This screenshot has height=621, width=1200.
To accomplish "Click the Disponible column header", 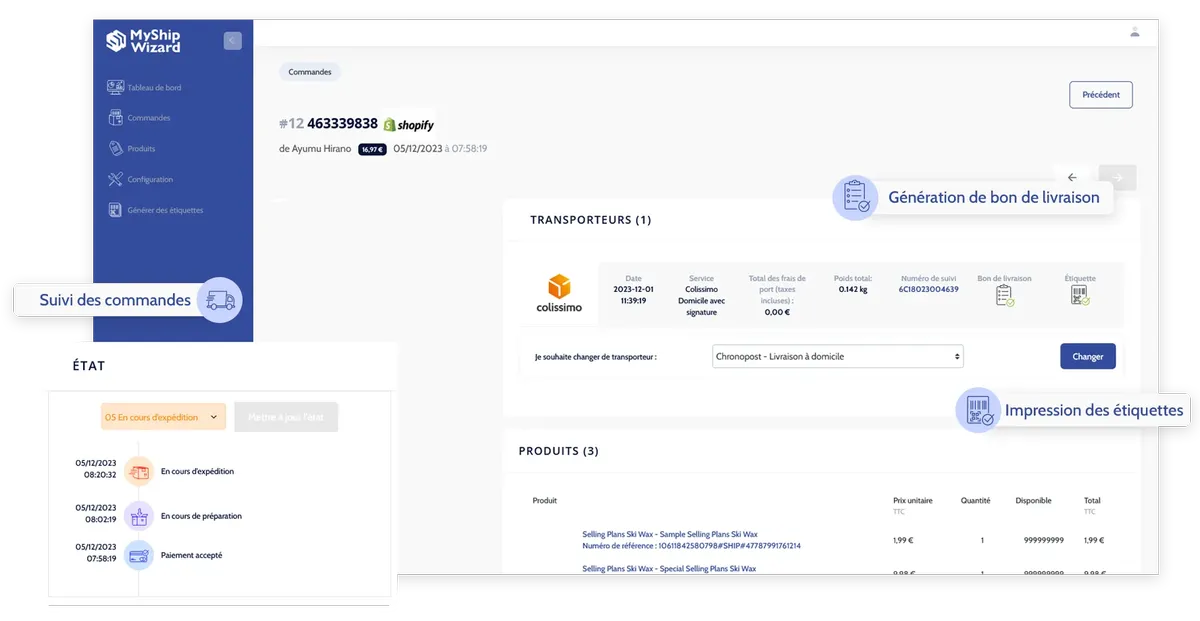I will point(1033,500).
